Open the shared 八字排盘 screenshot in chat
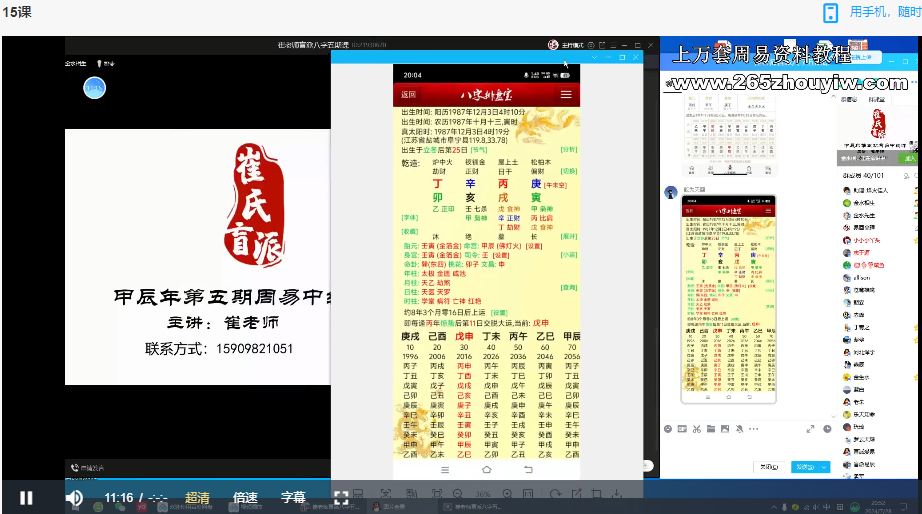The width and height of the screenshot is (922, 514). click(x=728, y=300)
